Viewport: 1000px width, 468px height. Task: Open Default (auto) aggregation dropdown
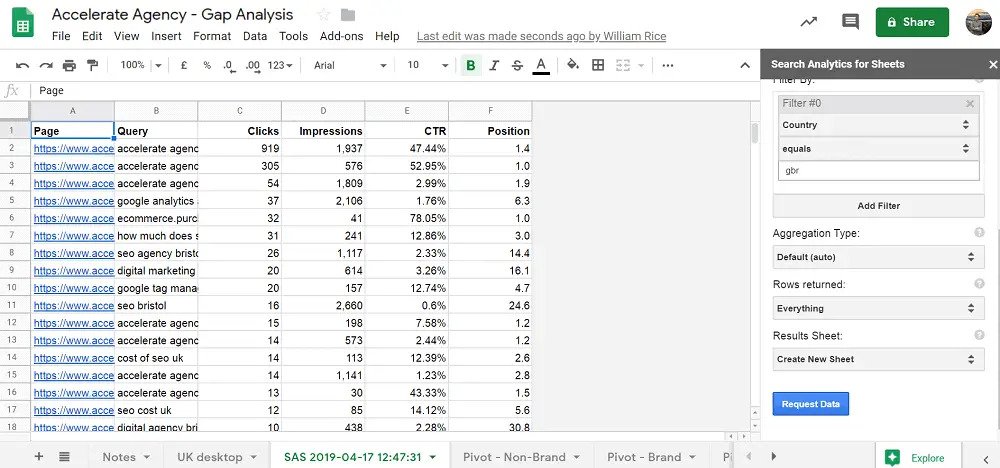click(878, 257)
